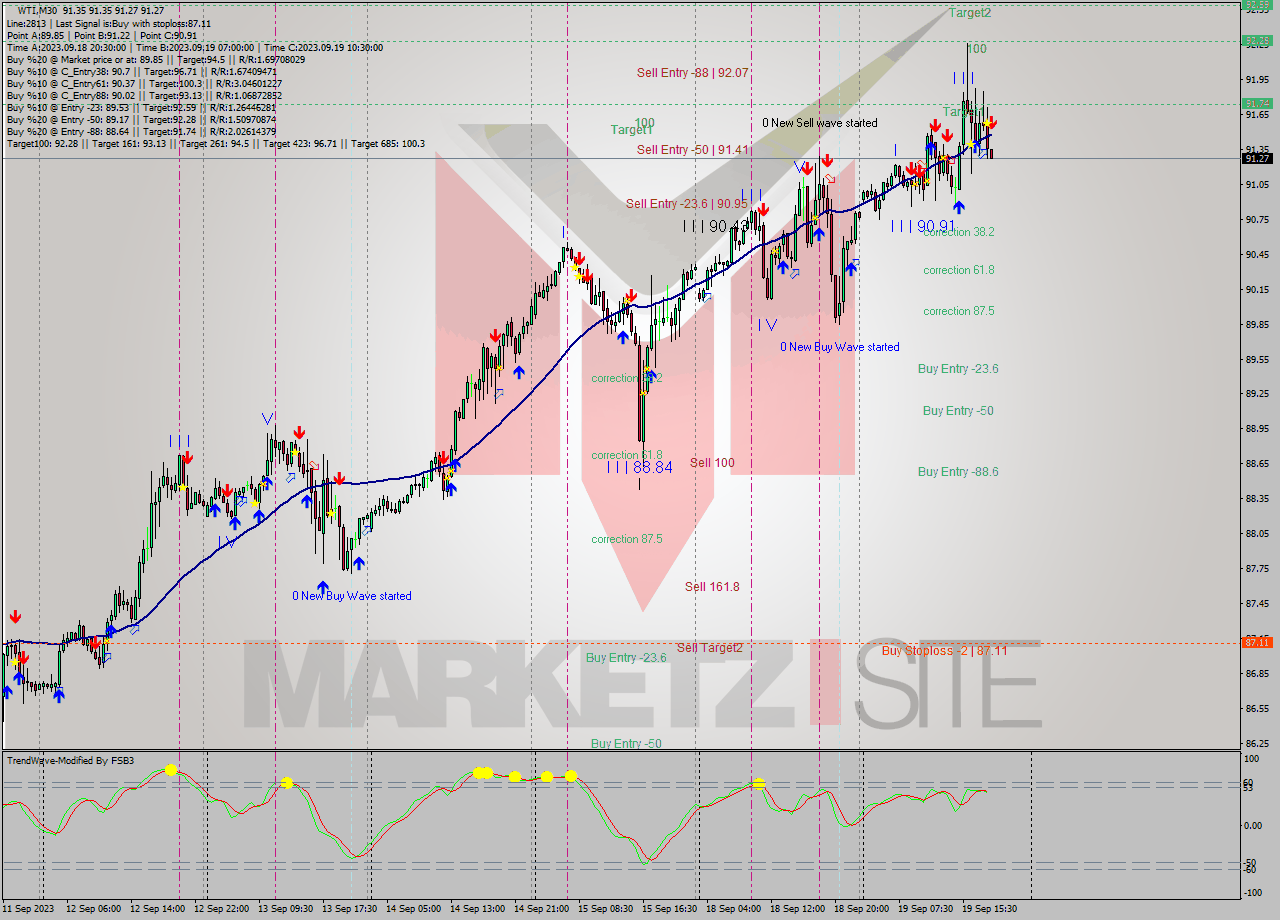Click the green 92.59 price tag

1258,4
